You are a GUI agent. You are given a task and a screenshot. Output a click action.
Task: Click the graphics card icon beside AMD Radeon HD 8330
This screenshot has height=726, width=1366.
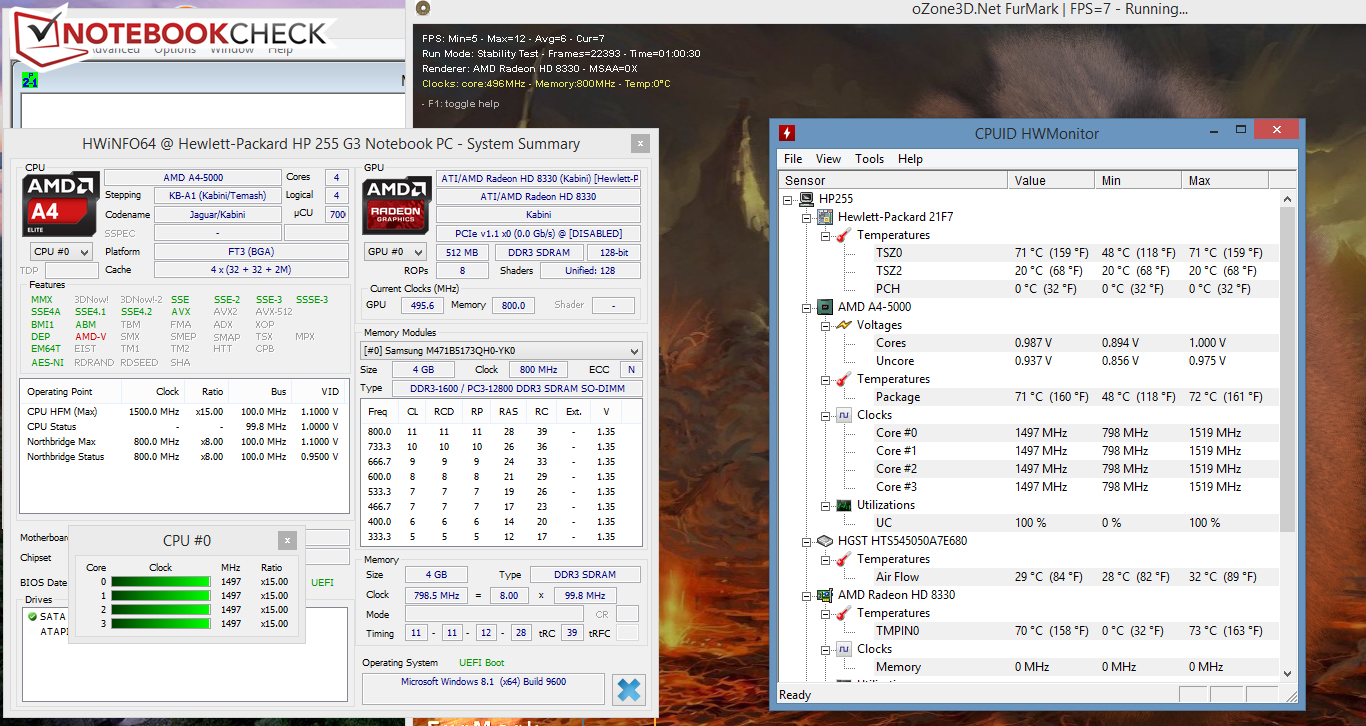click(825, 595)
